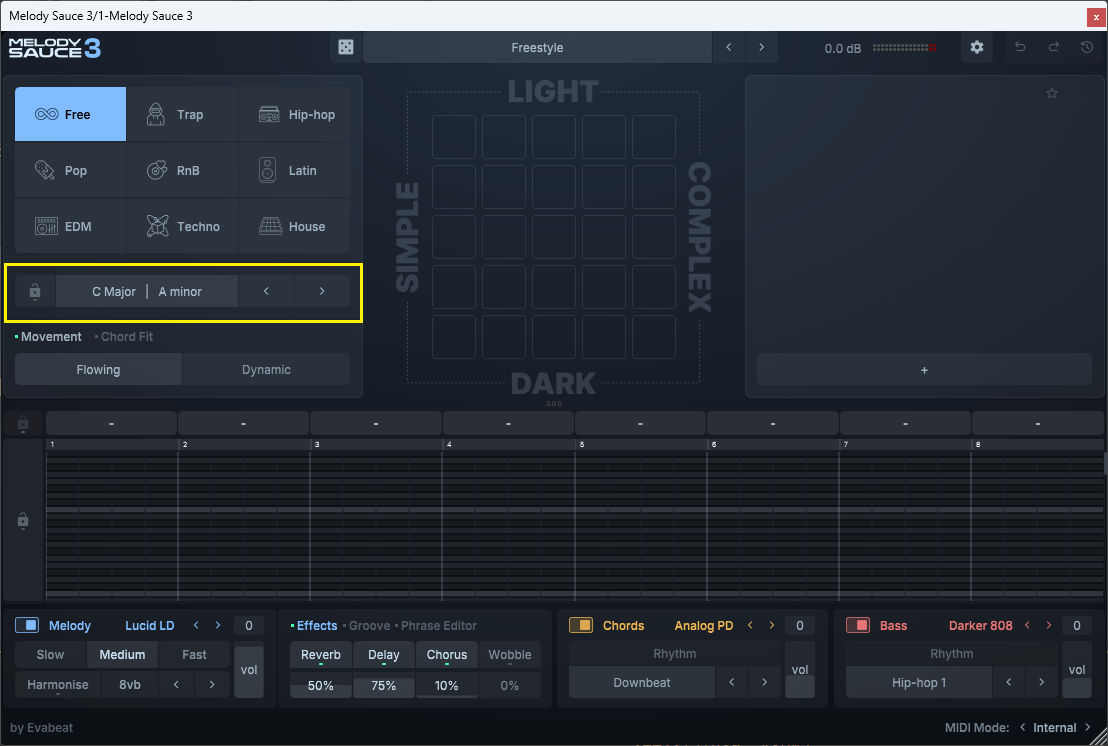This screenshot has width=1108, height=746.
Task: Disable the Bass track toggle
Action: point(858,626)
